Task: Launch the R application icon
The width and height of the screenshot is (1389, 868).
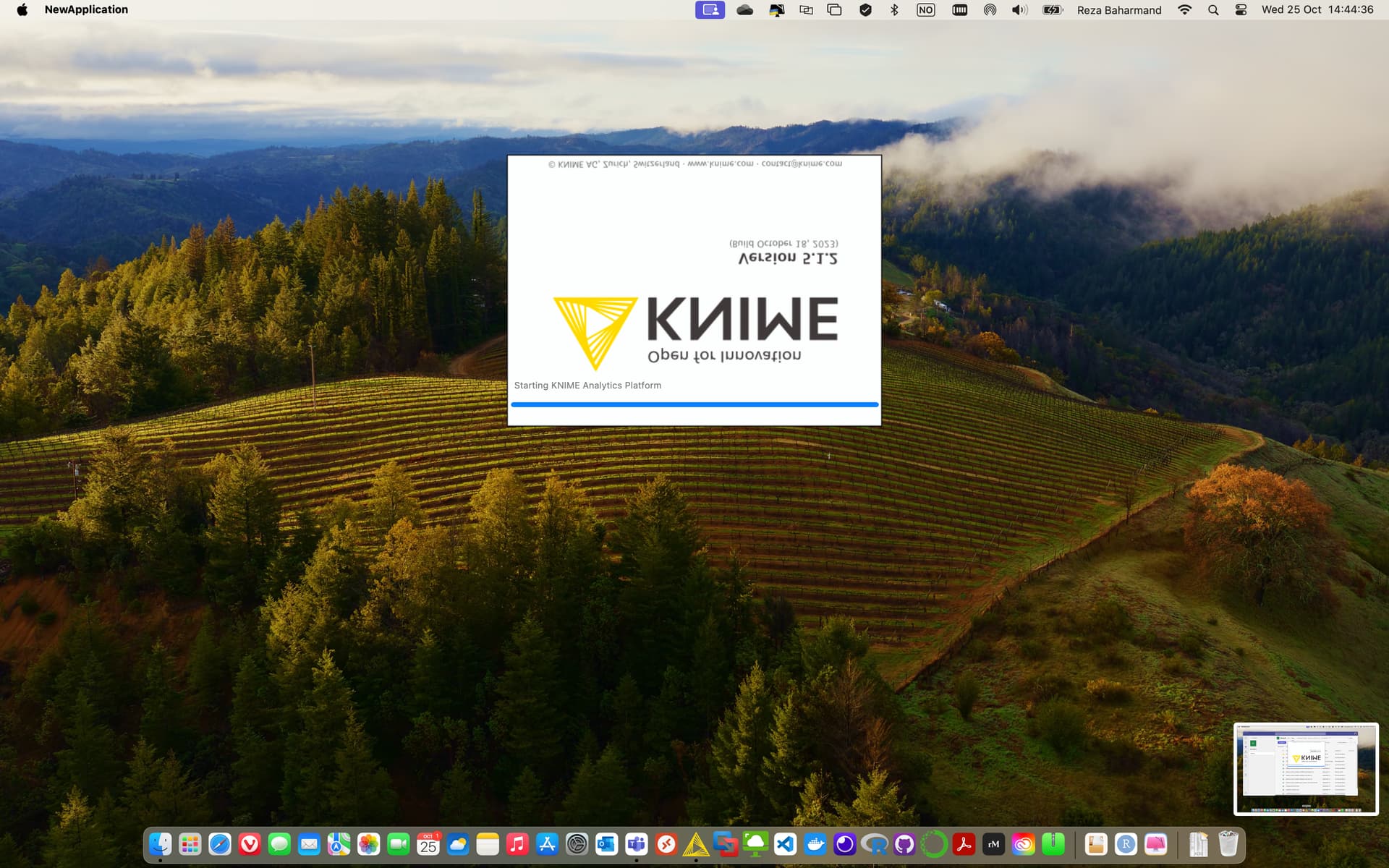Action: (875, 844)
